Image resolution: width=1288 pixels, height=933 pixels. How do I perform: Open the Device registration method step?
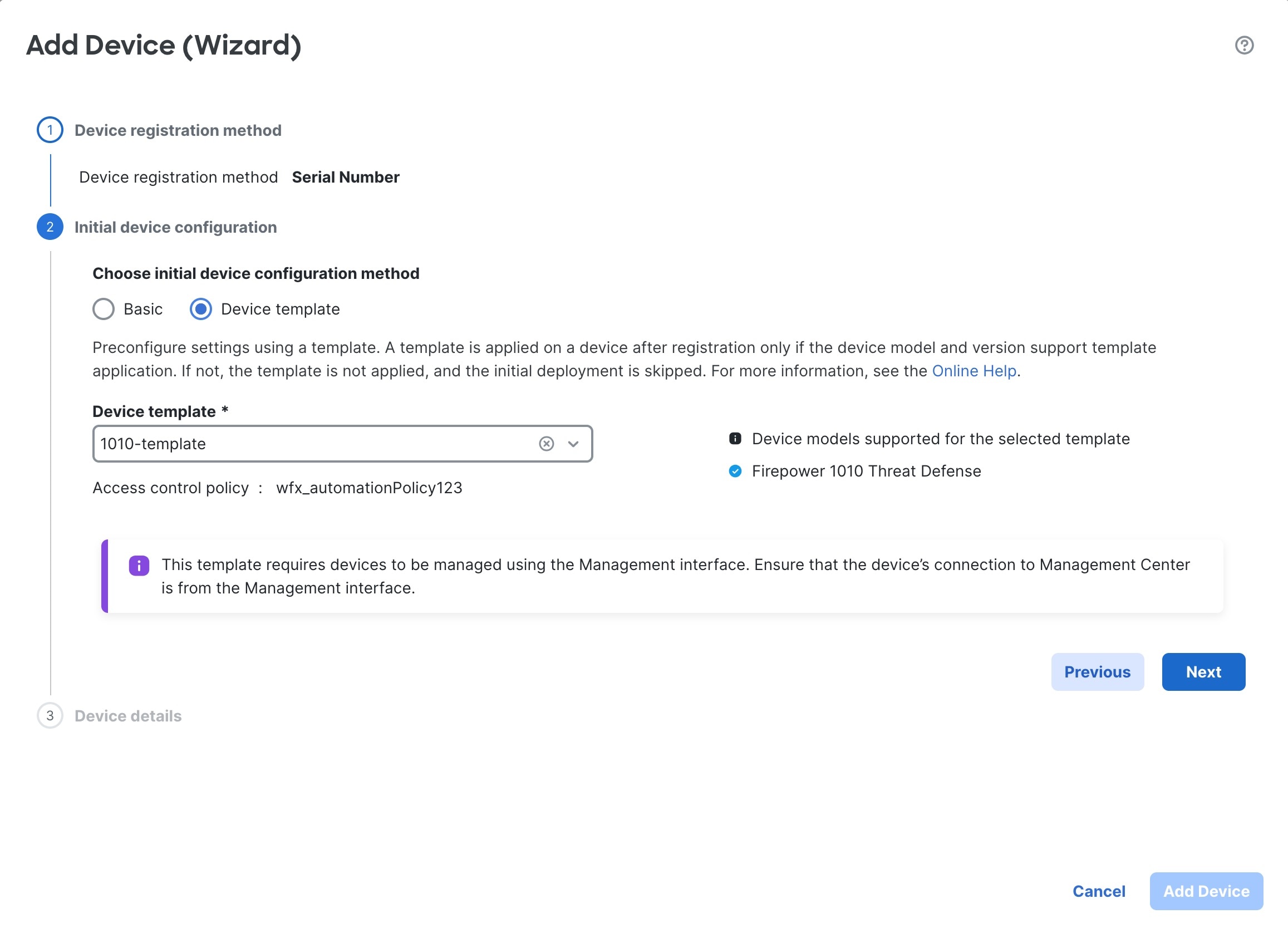click(x=178, y=131)
